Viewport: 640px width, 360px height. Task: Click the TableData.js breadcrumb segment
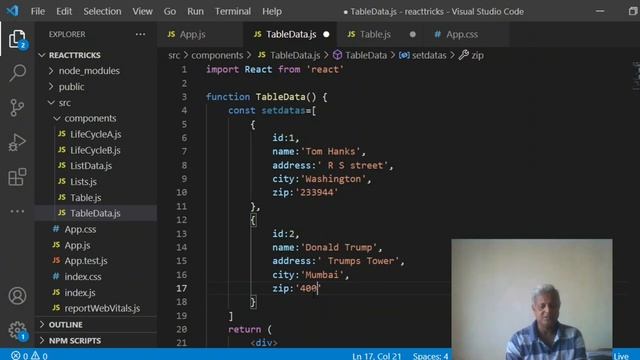[295, 55]
